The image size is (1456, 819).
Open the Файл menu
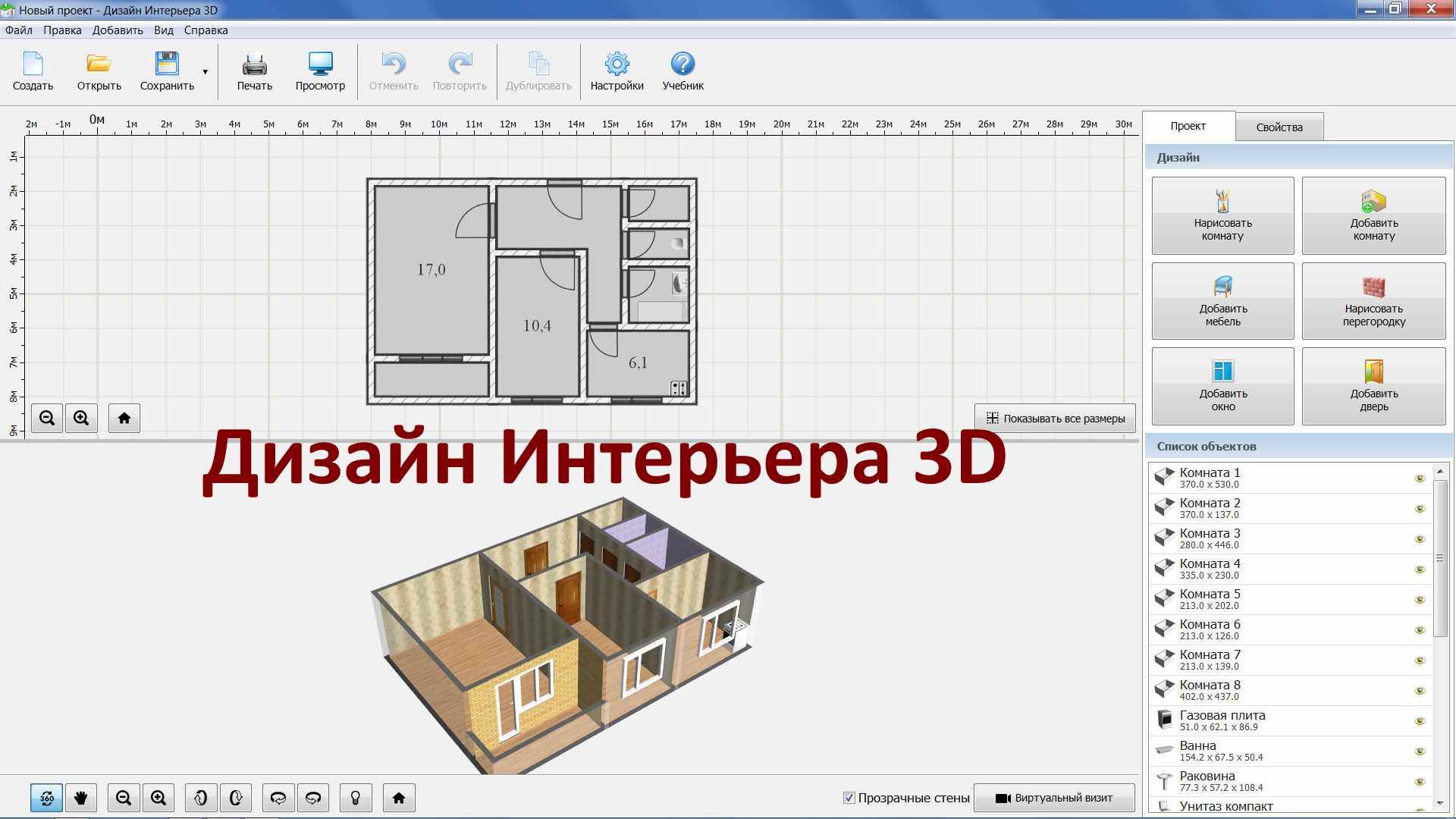(20, 29)
